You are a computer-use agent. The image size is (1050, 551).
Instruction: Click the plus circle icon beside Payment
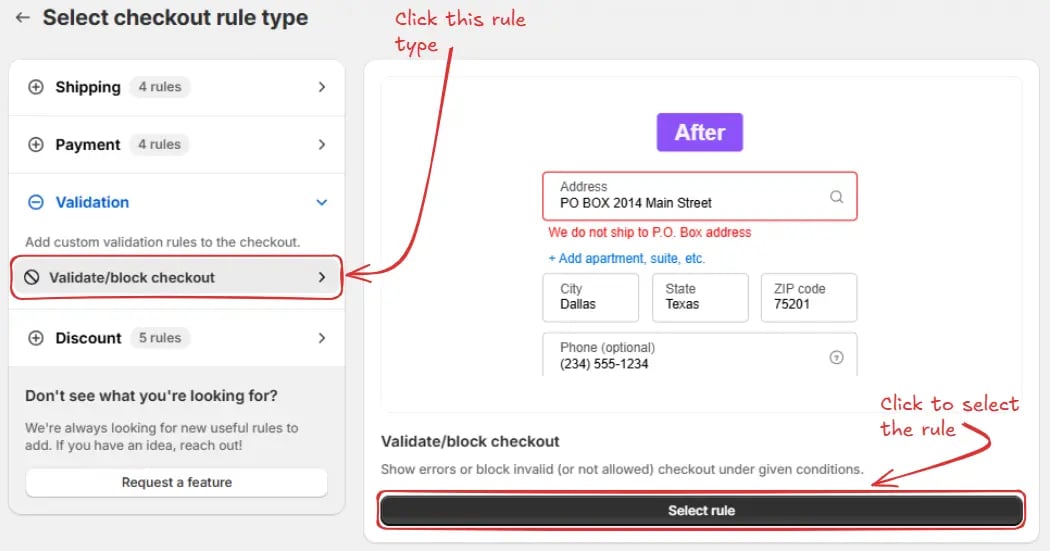35,145
